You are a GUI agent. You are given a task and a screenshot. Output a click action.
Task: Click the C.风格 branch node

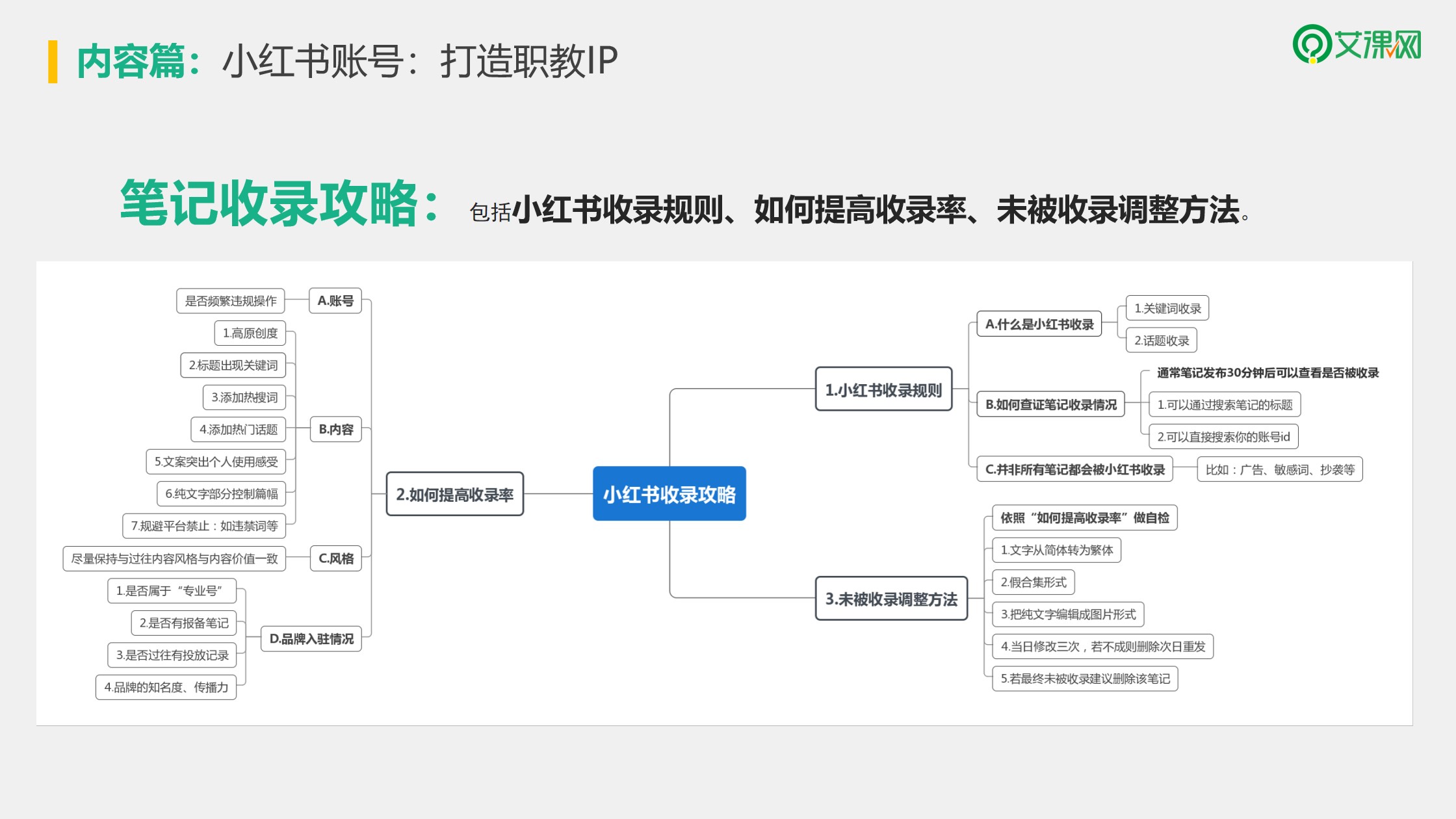[336, 558]
